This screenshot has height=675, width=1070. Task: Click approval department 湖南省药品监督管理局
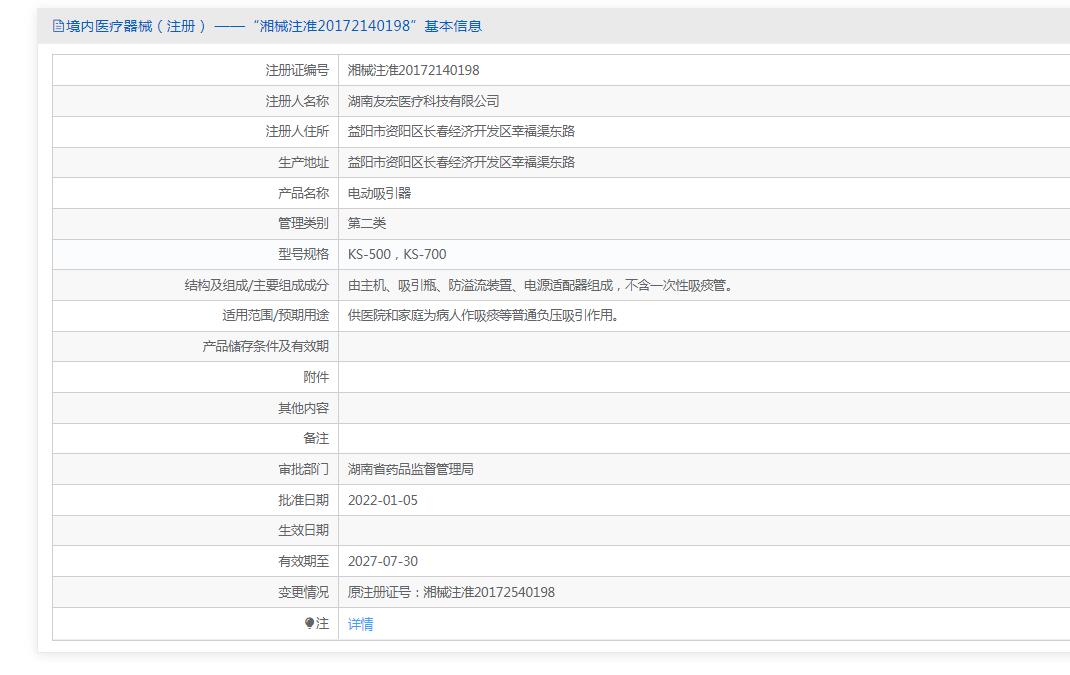(411, 469)
